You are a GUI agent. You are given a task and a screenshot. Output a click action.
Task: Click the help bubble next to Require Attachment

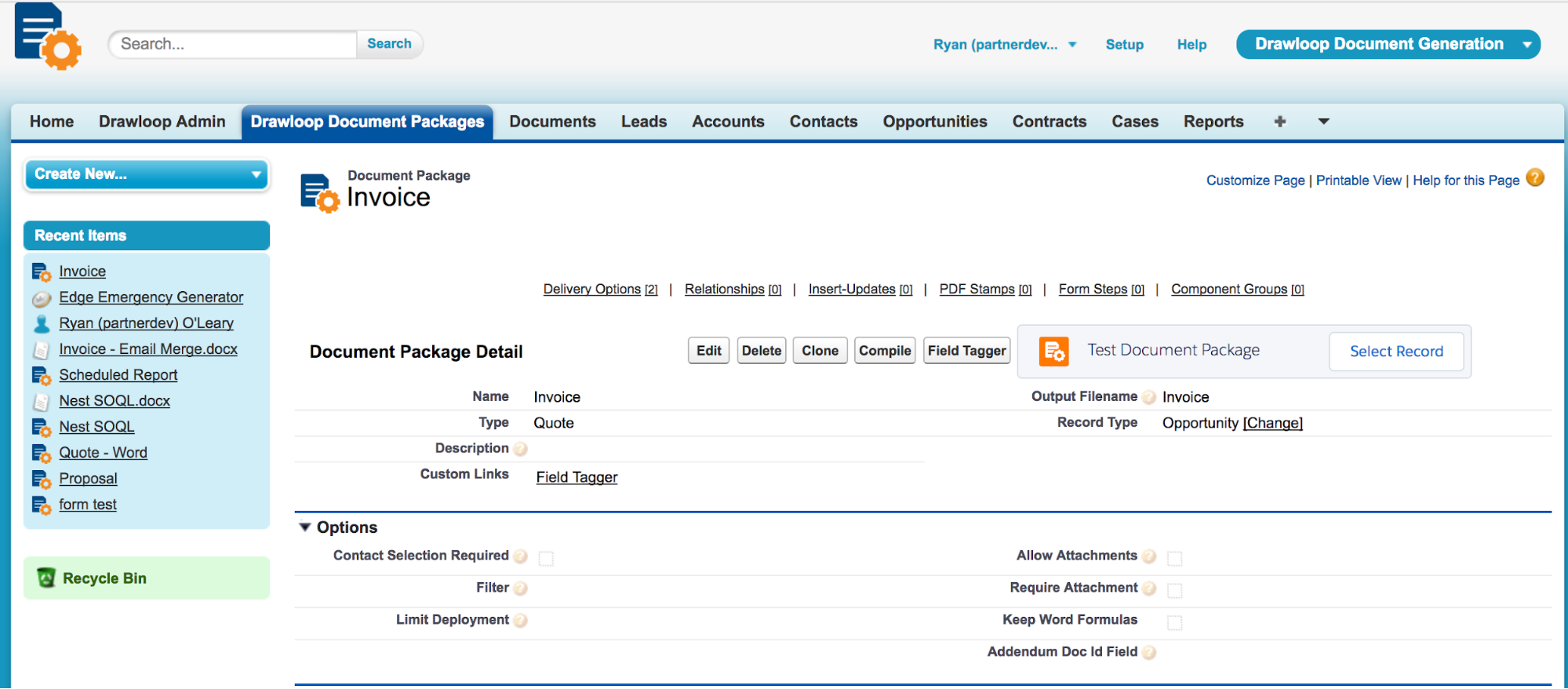1149,589
